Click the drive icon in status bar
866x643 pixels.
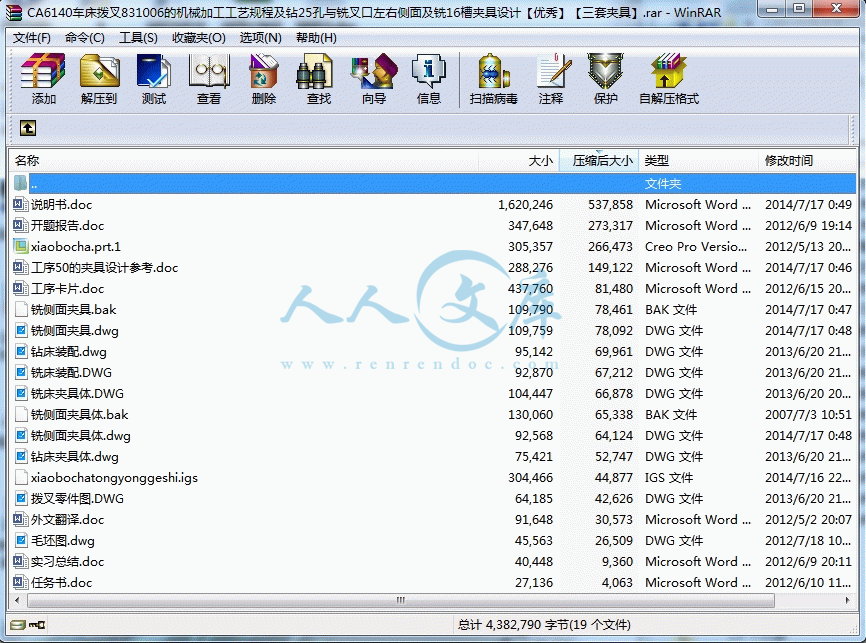pos(17,625)
